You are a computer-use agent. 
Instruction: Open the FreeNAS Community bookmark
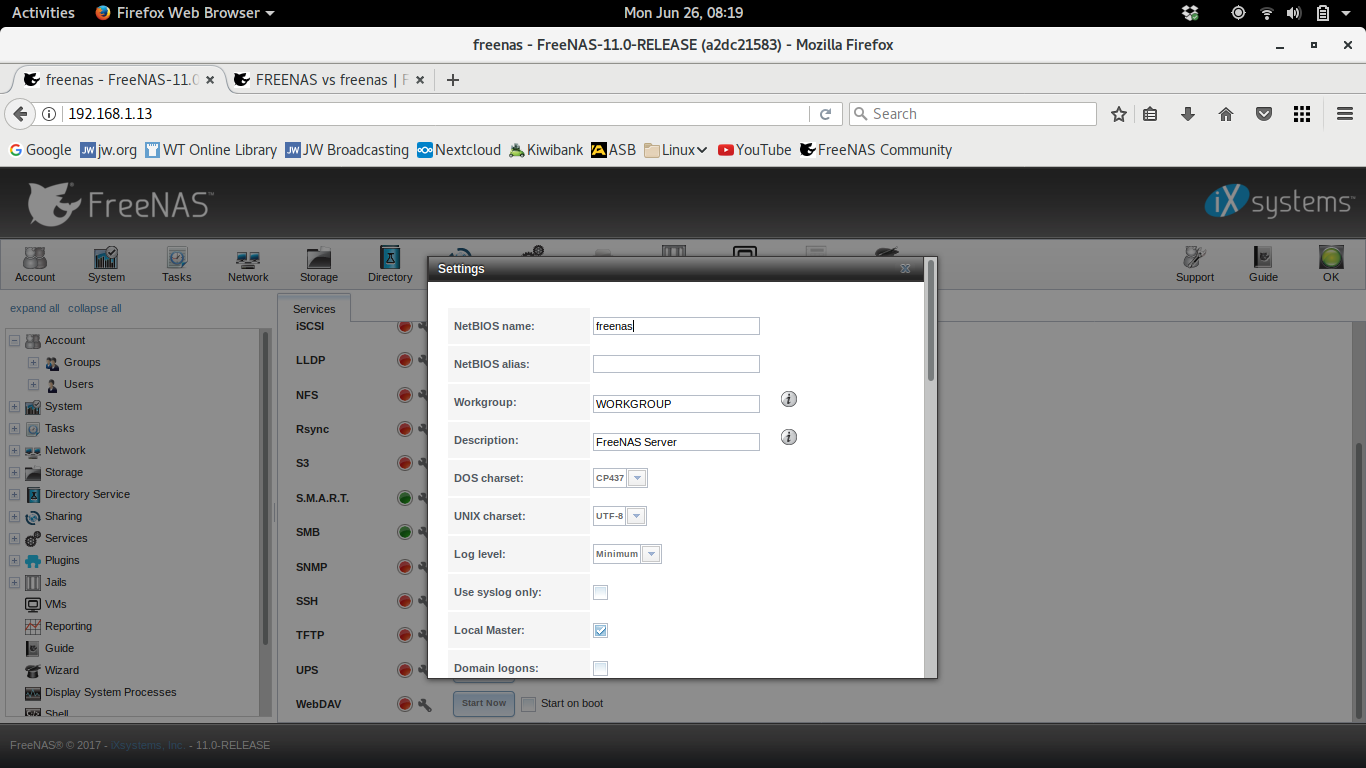coord(876,150)
